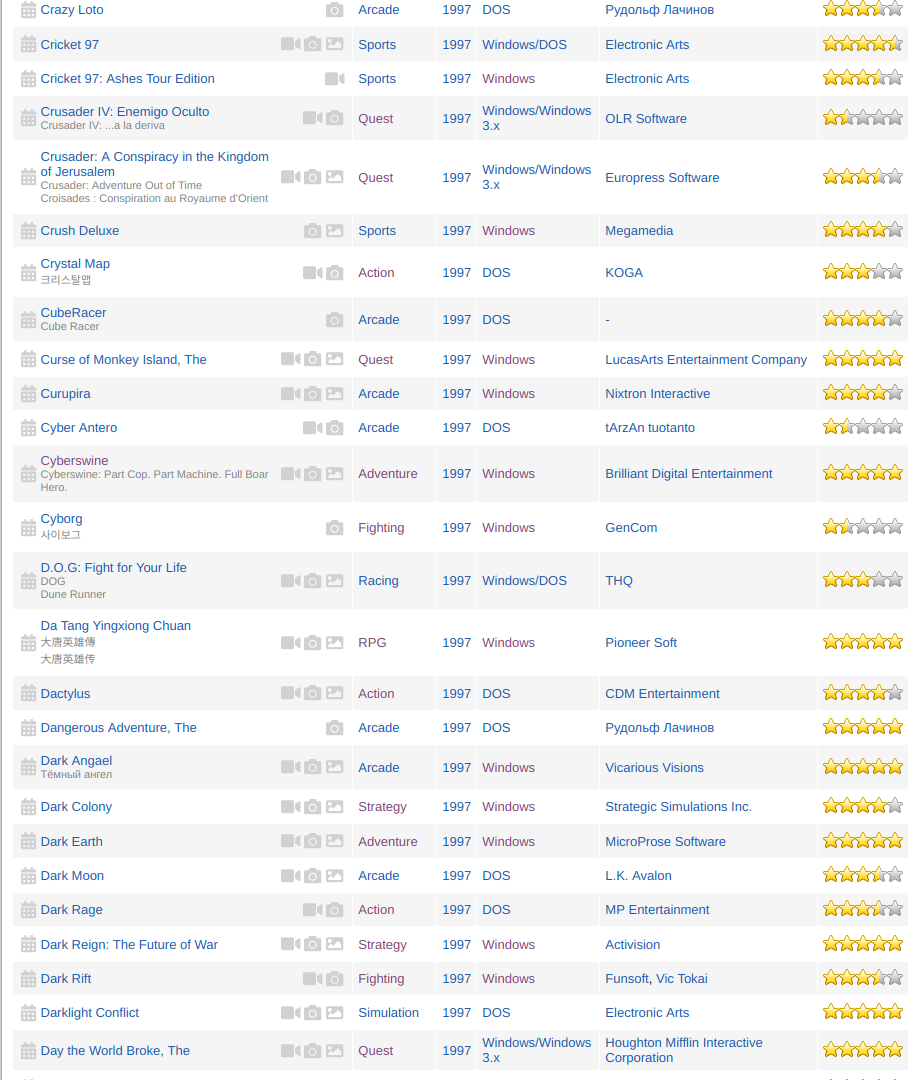This screenshot has height=1080, width=910.
Task: Click the Crusader: A Conspiracy in the Kingdom title
Action: coord(154,164)
